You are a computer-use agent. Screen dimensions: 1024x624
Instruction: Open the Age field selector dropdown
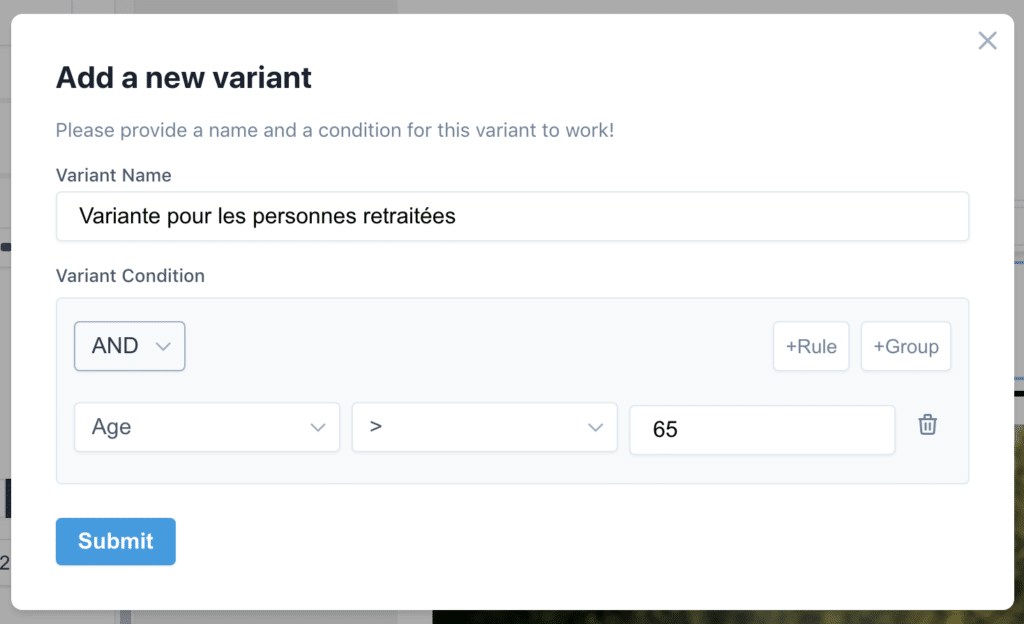tap(206, 427)
